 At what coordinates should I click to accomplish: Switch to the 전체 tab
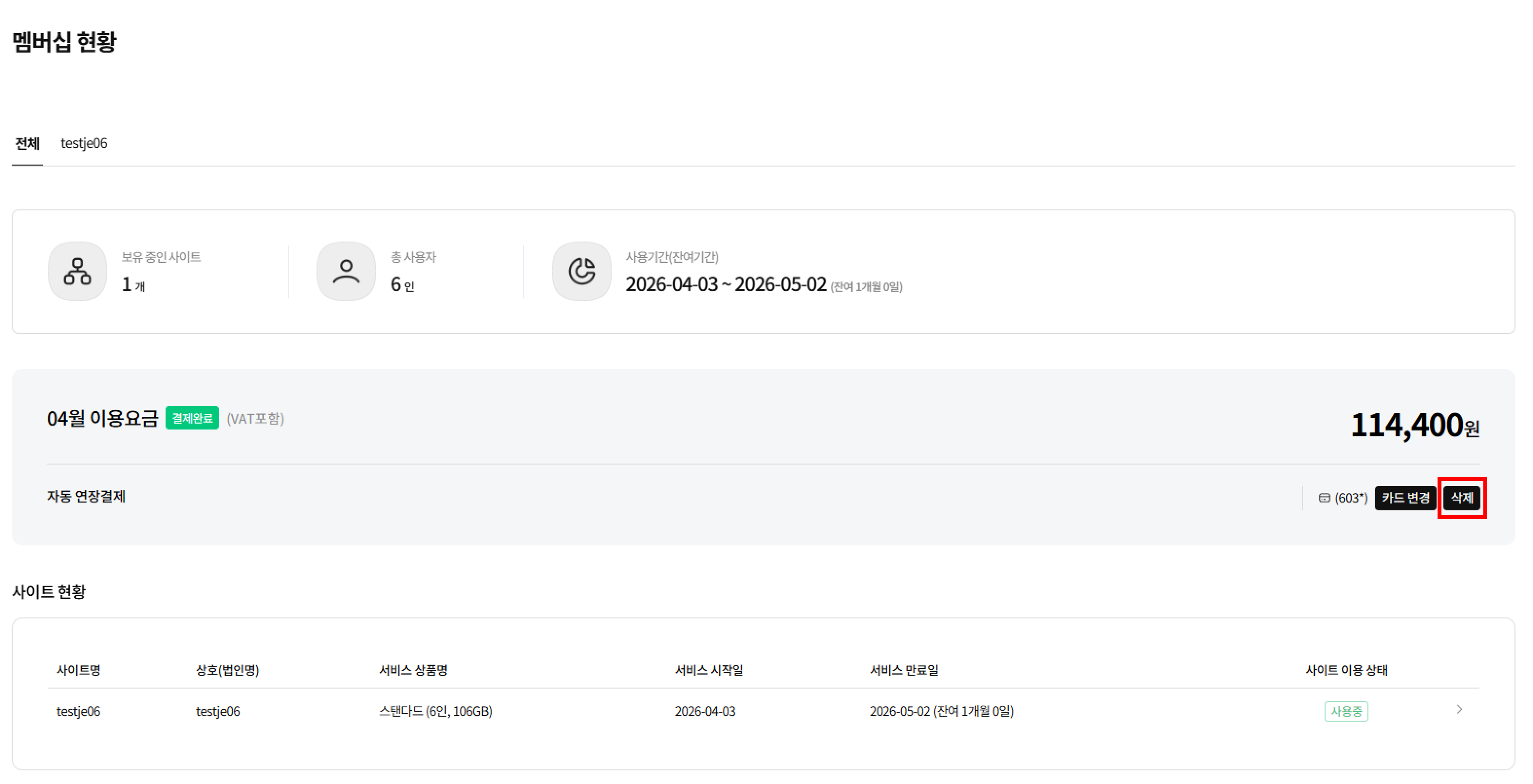27,144
